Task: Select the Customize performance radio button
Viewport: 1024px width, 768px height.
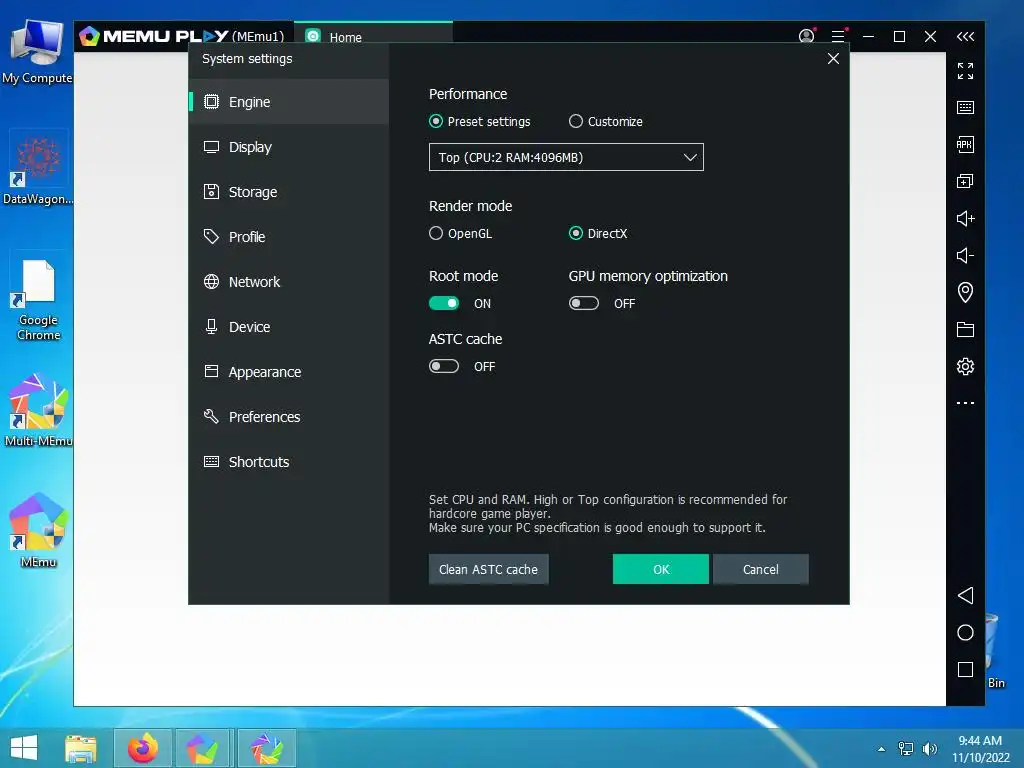Action: [x=575, y=121]
